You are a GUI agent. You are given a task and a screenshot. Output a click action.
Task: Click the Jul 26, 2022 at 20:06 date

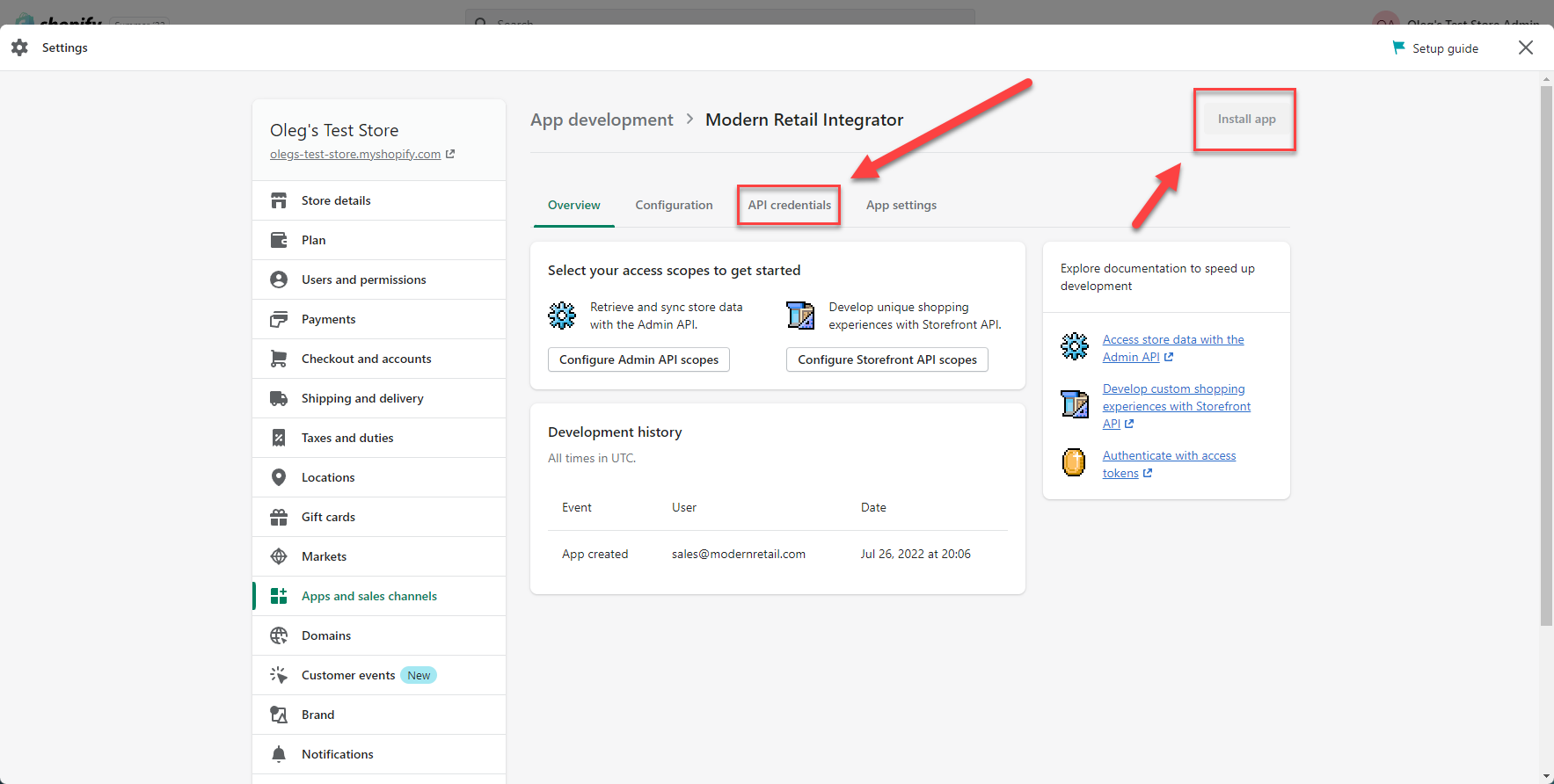[x=916, y=554]
